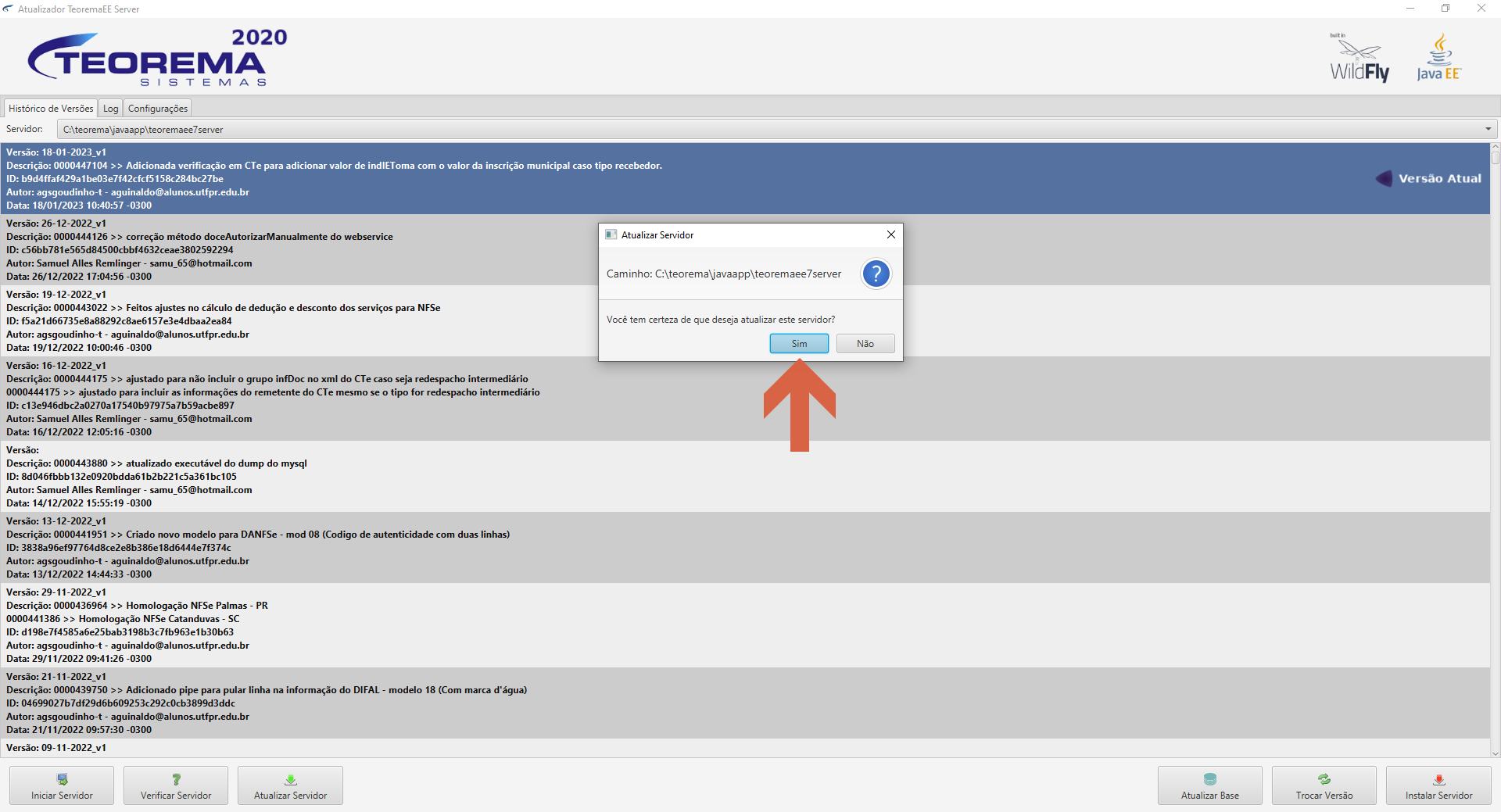Click ID c56bb781e565d84500cbbf4632ceae3802592294 line

tap(120, 250)
